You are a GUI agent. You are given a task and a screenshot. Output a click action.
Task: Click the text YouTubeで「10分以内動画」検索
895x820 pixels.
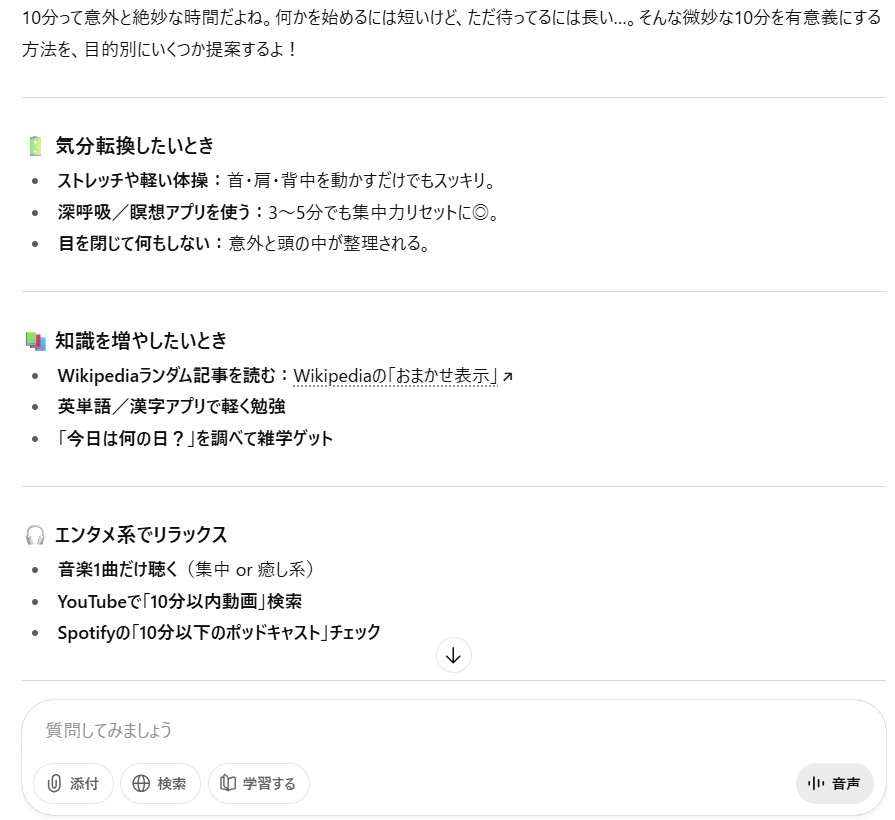coord(180,601)
